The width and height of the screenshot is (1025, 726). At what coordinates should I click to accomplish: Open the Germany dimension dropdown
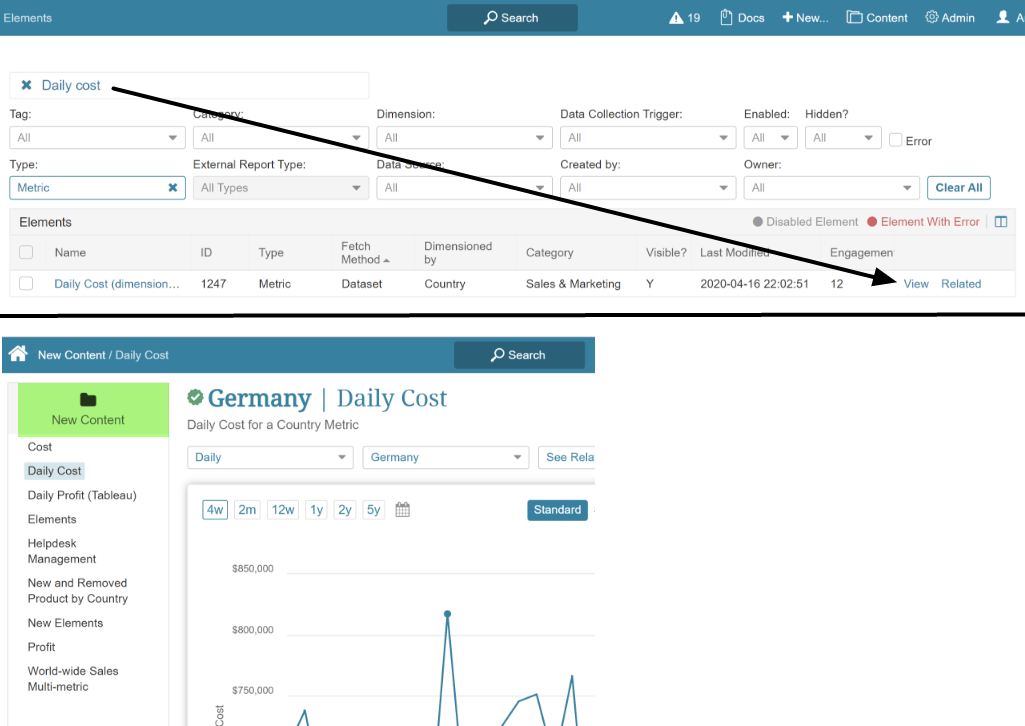click(445, 457)
